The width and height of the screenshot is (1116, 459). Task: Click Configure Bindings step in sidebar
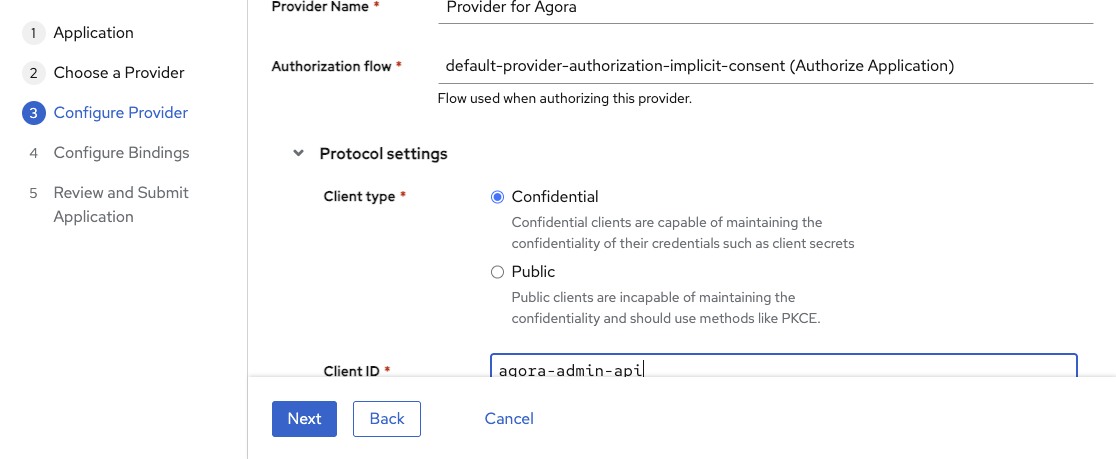click(121, 153)
